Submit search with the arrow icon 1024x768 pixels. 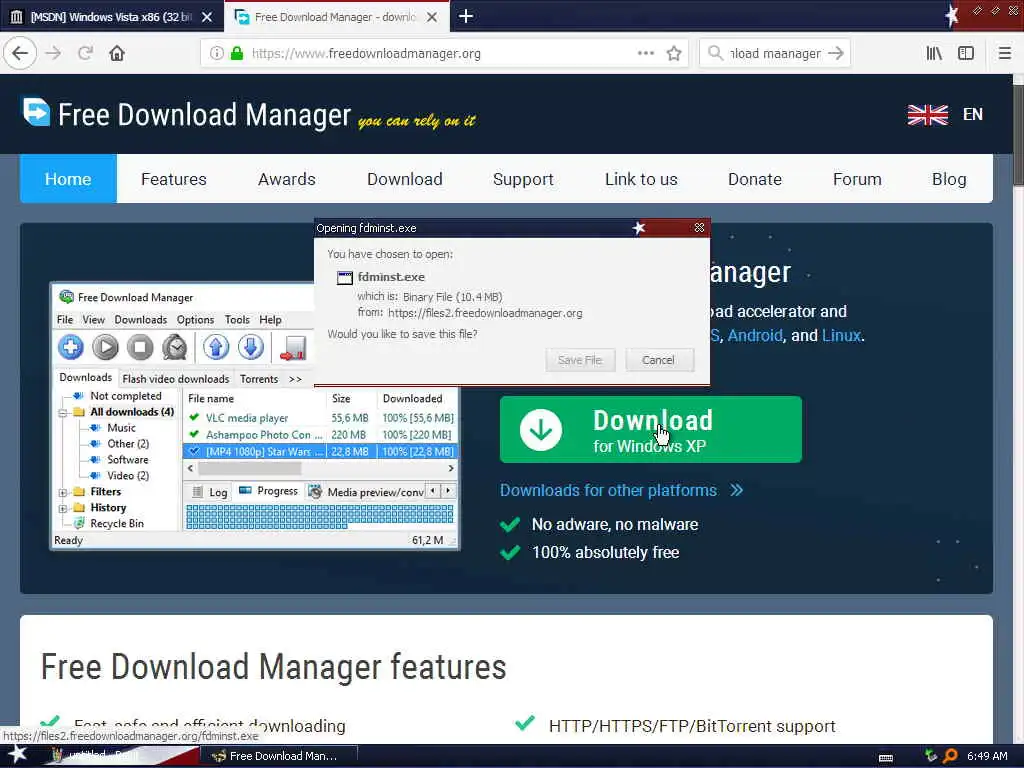click(835, 53)
